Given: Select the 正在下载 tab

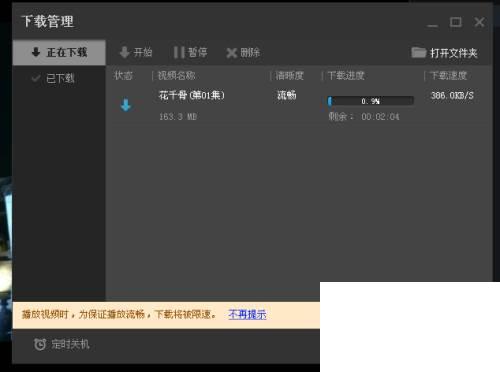Looking at the screenshot, I should (x=59, y=52).
